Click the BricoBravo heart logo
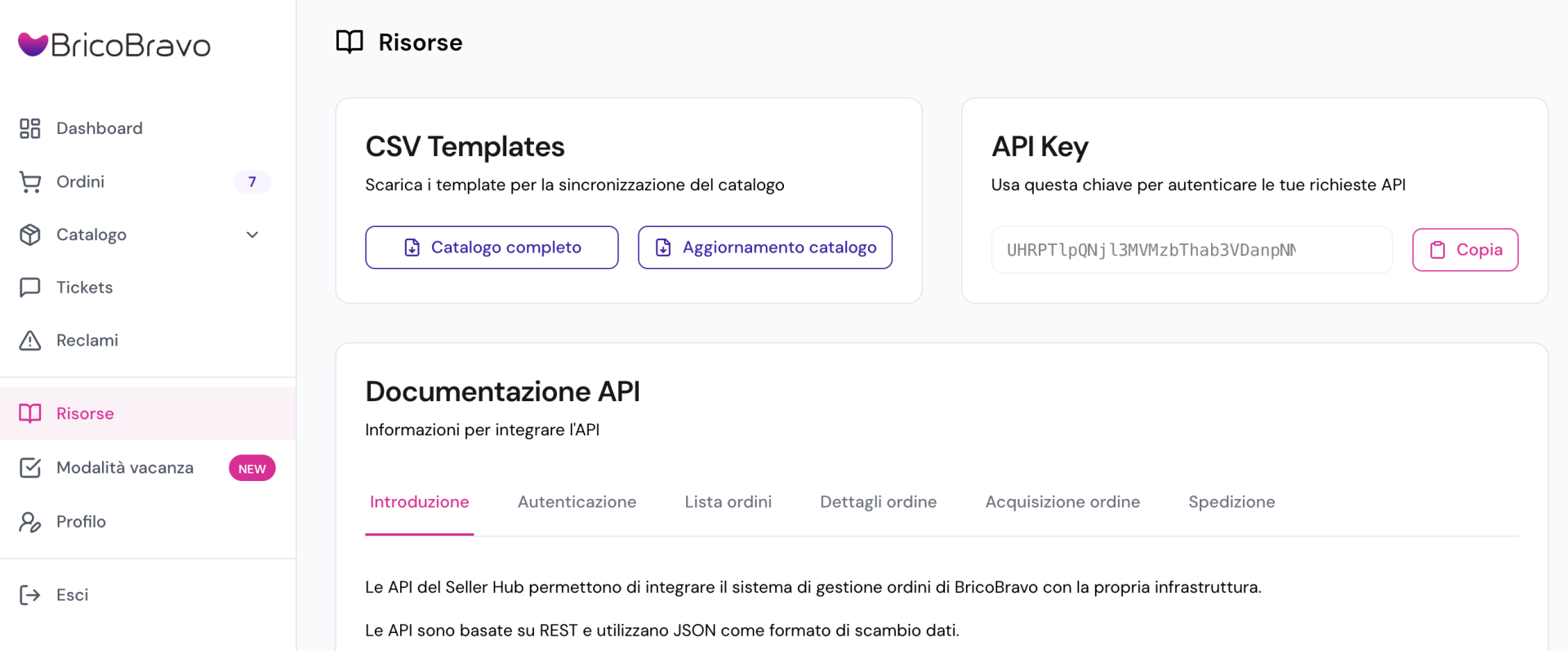This screenshot has width=1568, height=651. (x=33, y=44)
